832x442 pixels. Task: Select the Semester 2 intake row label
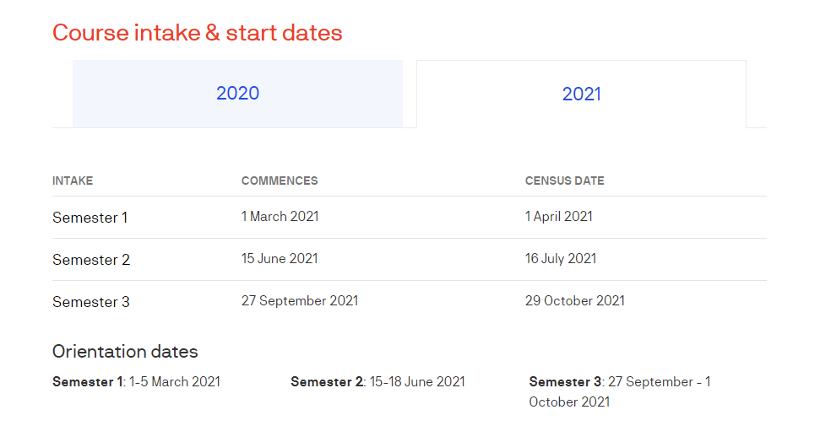91,259
